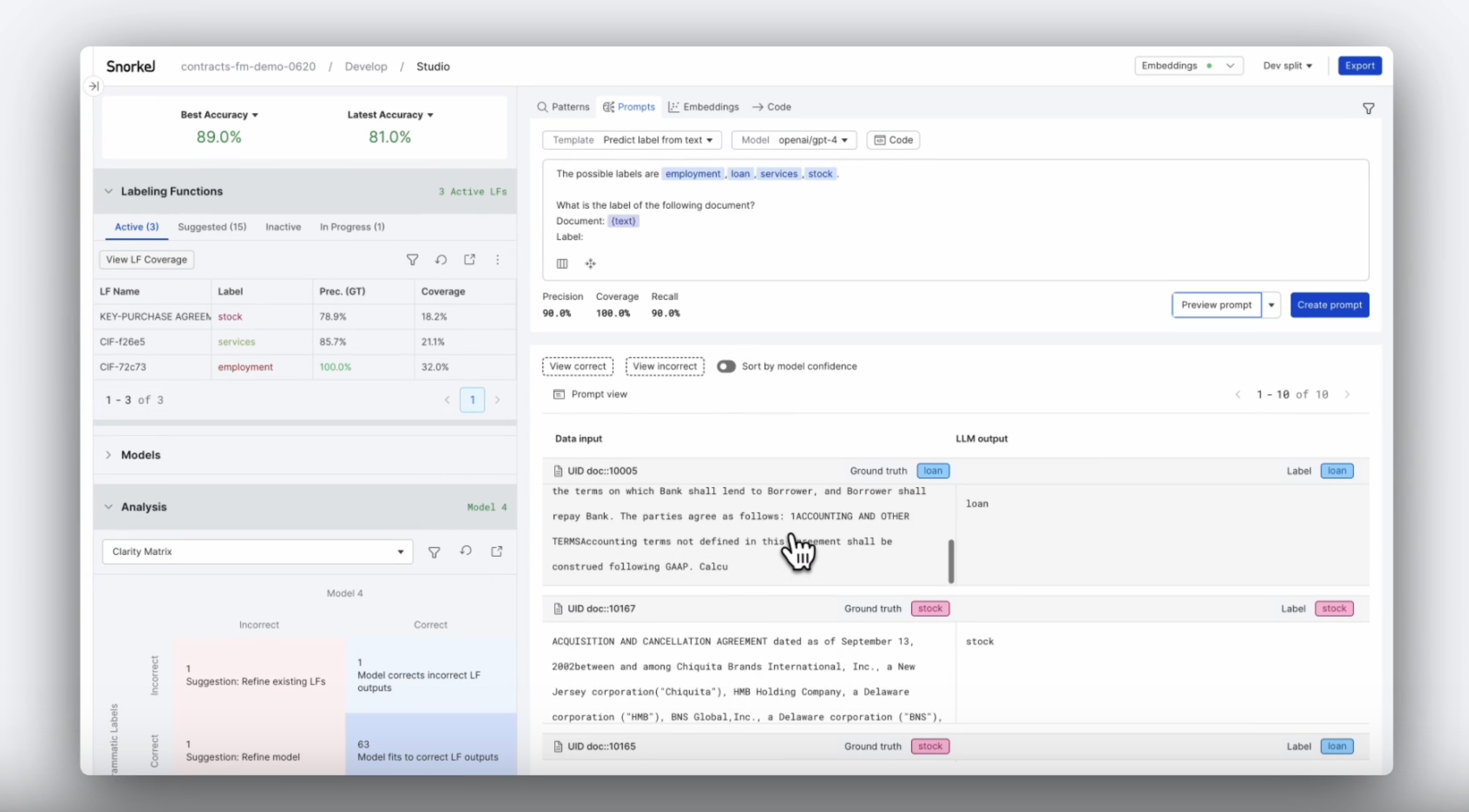Click the Embeddings tab icon
Image resolution: width=1469 pixels, height=812 pixels.
675,107
